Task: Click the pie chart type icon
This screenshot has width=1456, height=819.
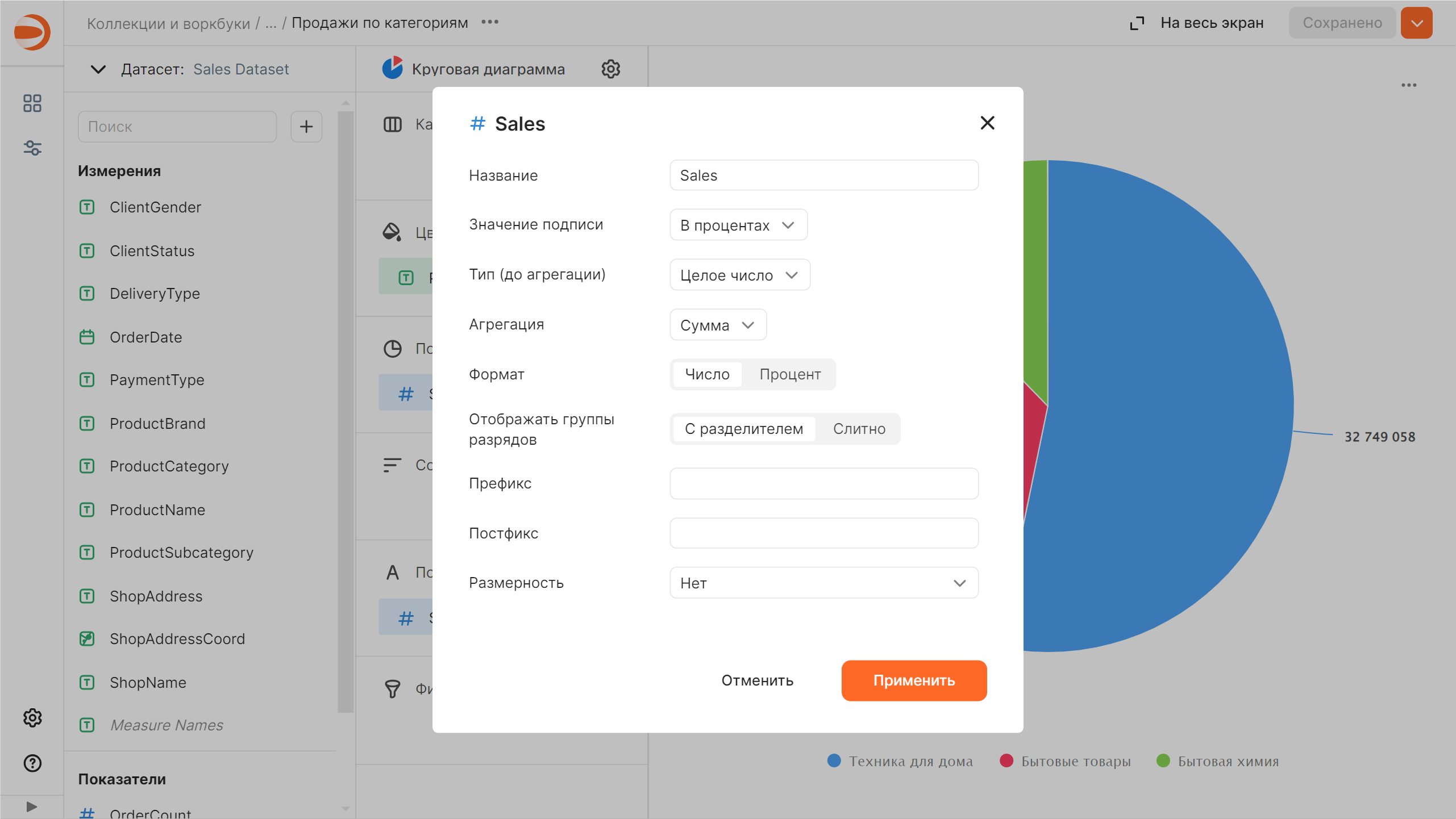Action: (x=392, y=69)
